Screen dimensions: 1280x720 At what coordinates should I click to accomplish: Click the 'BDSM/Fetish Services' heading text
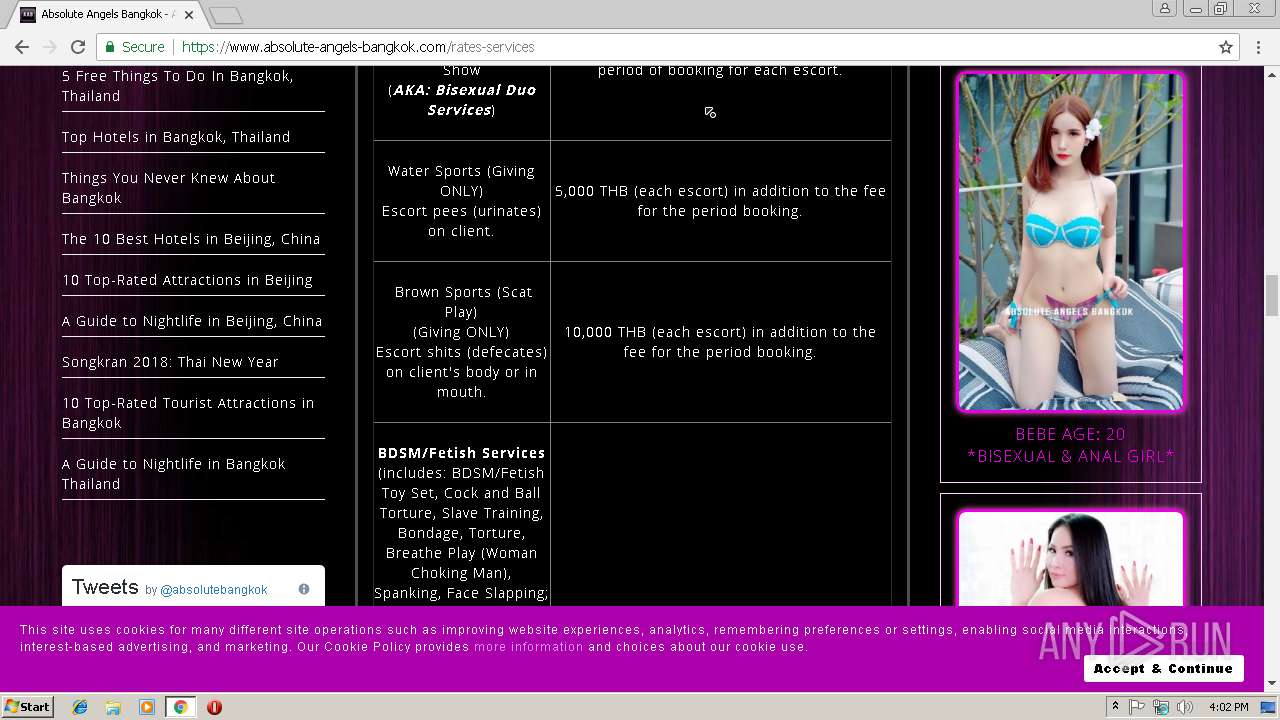(461, 453)
